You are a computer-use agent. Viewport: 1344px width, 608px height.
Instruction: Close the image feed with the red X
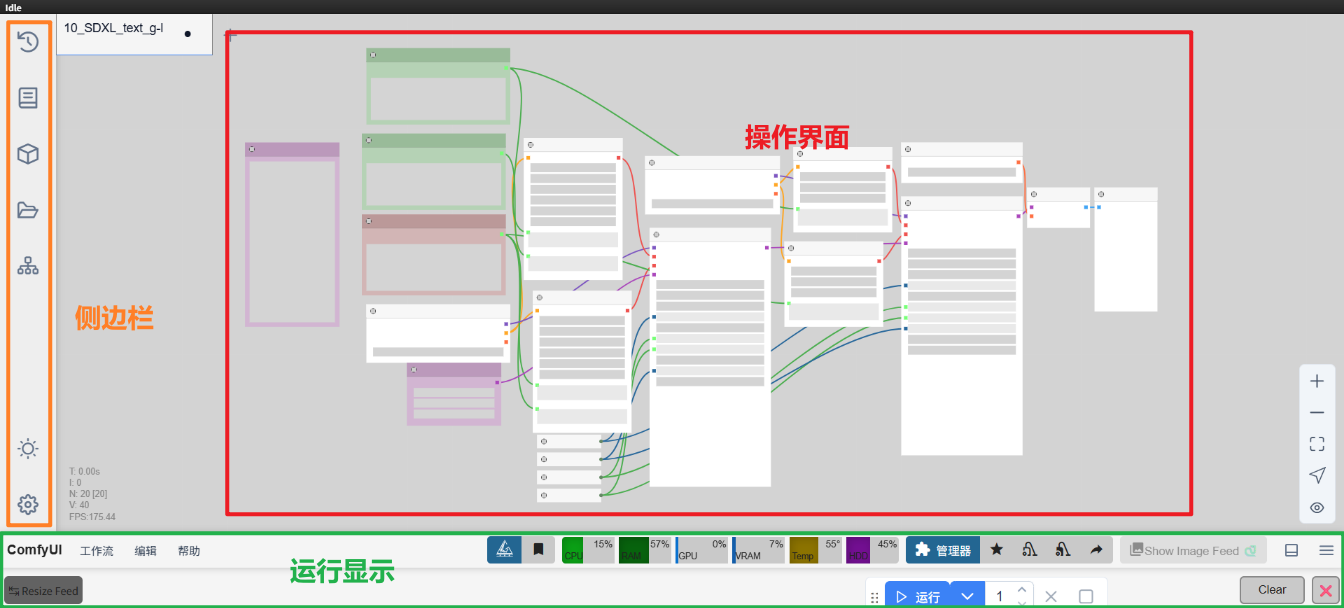pyautogui.click(x=1325, y=590)
